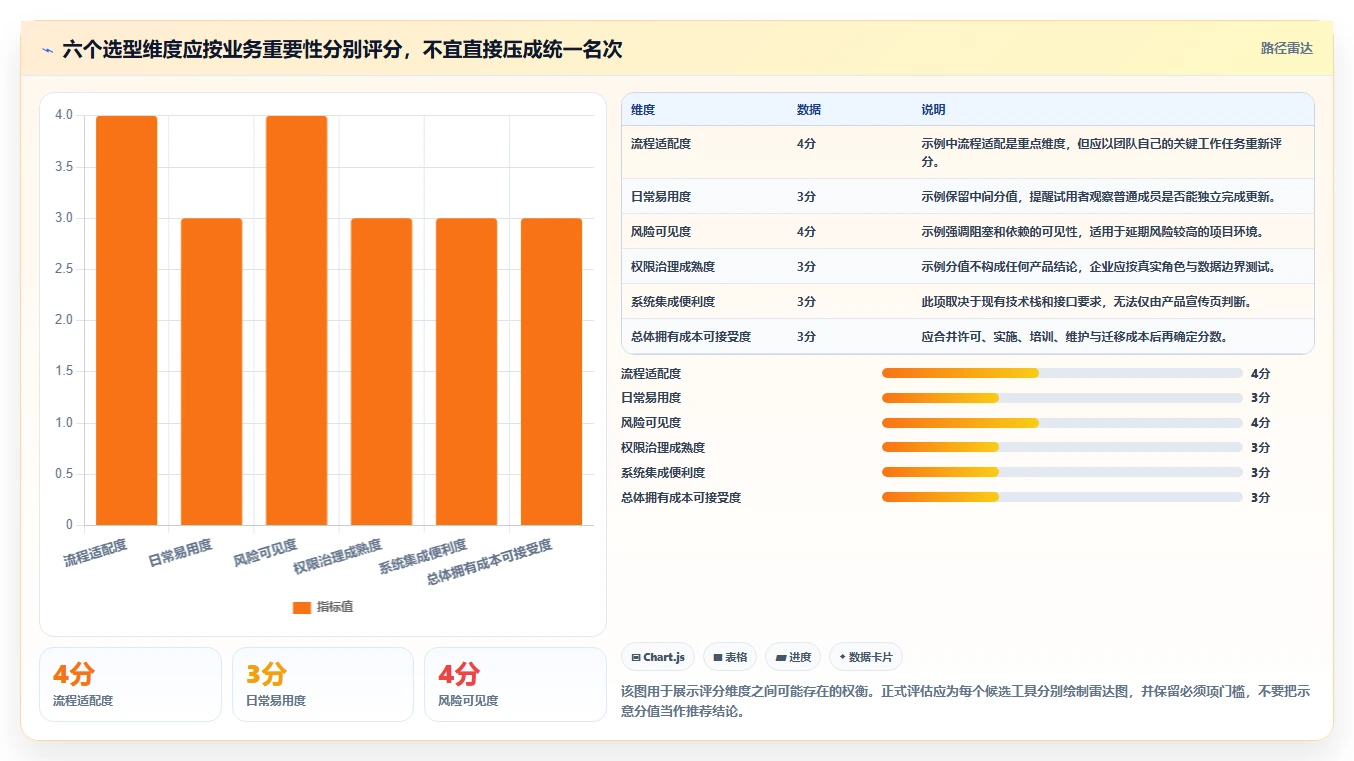Click the description starting 应合并许可、实施

pos(1075,337)
